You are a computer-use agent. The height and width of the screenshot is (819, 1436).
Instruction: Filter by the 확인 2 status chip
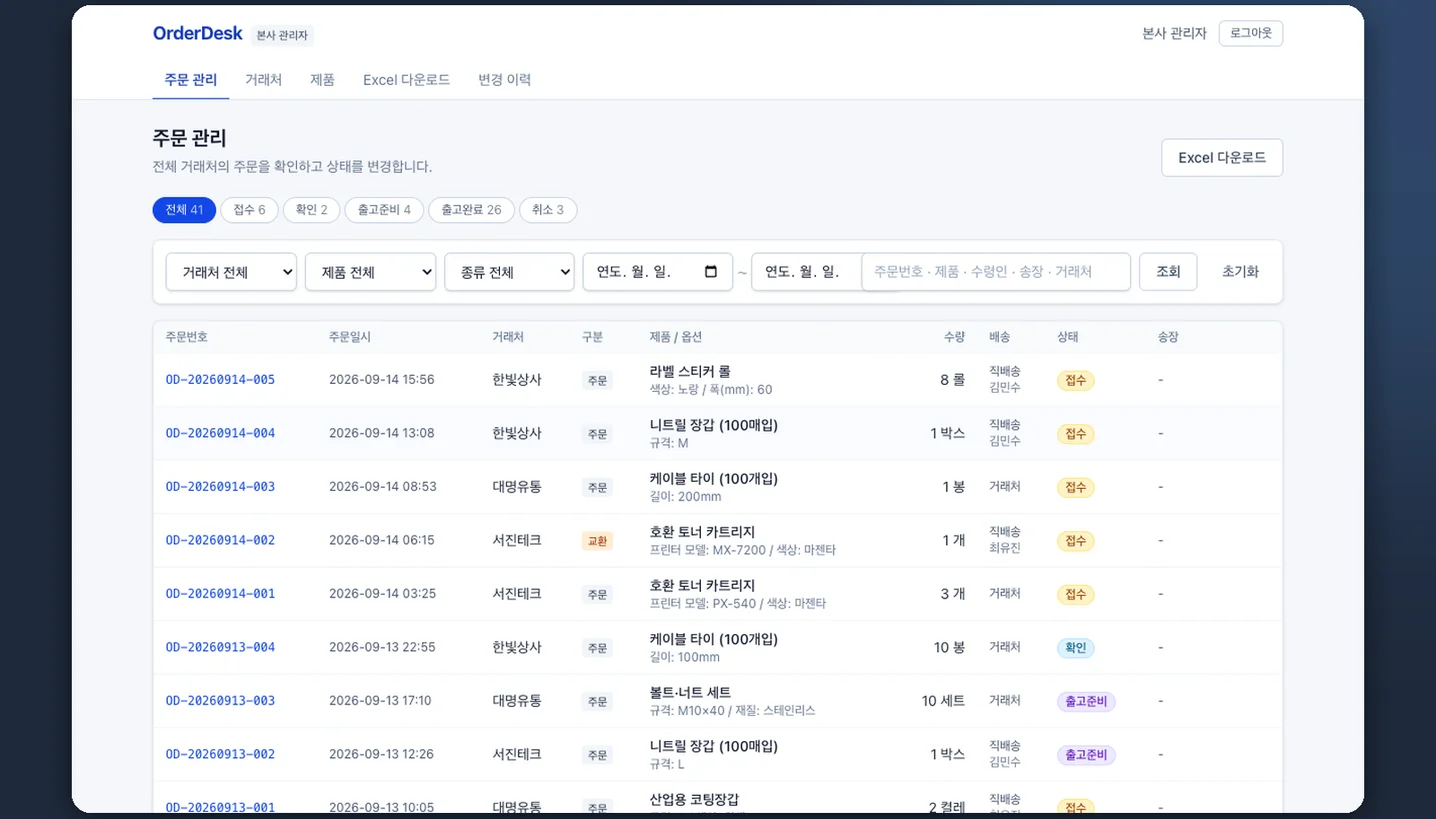311,210
